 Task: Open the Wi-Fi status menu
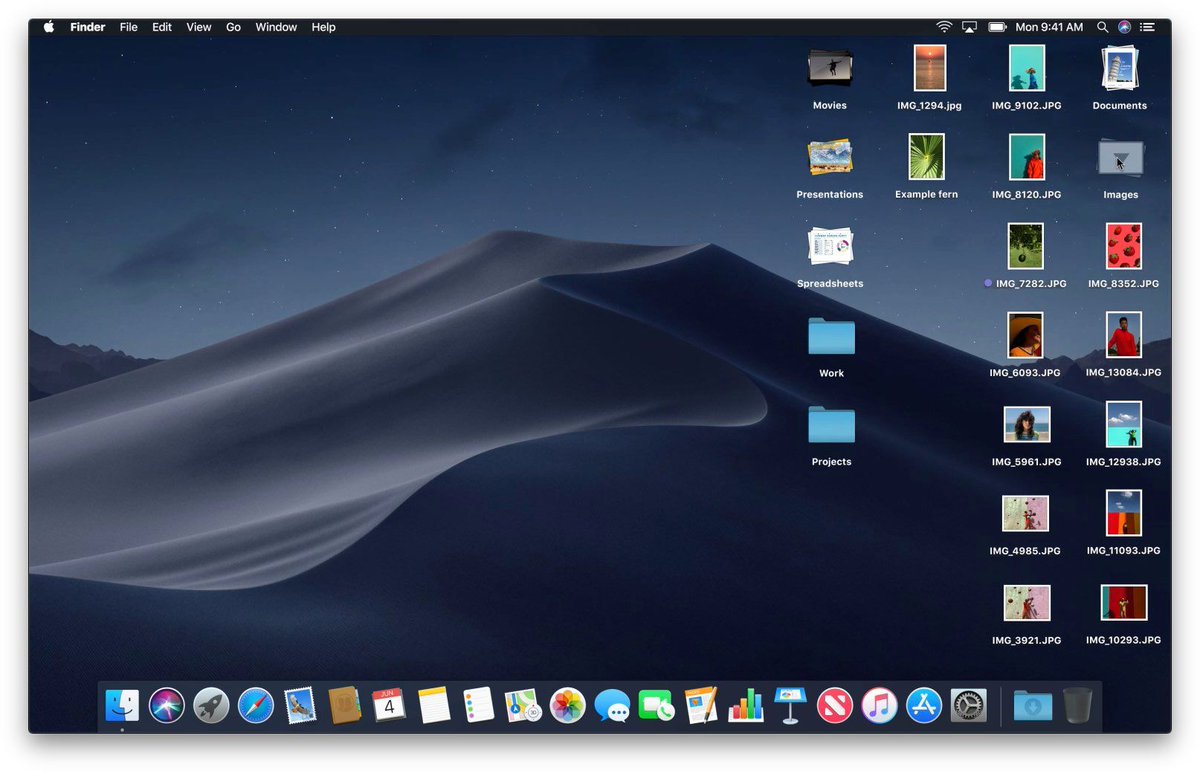click(944, 27)
